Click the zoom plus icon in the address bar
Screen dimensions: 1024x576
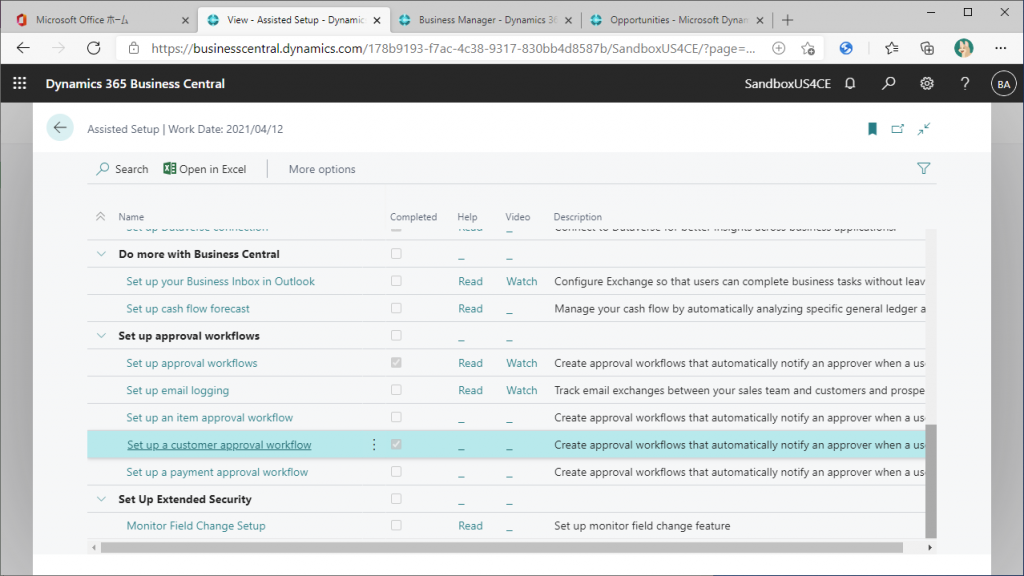tap(778, 48)
